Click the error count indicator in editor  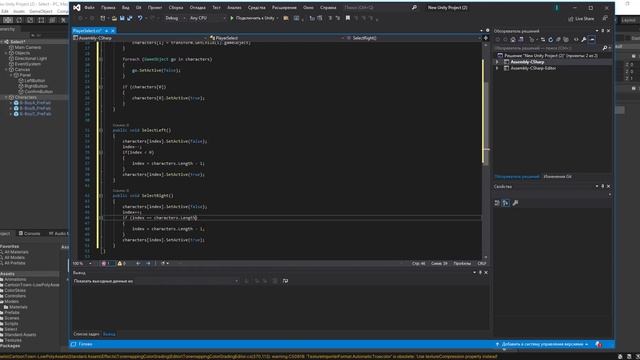point(107,264)
